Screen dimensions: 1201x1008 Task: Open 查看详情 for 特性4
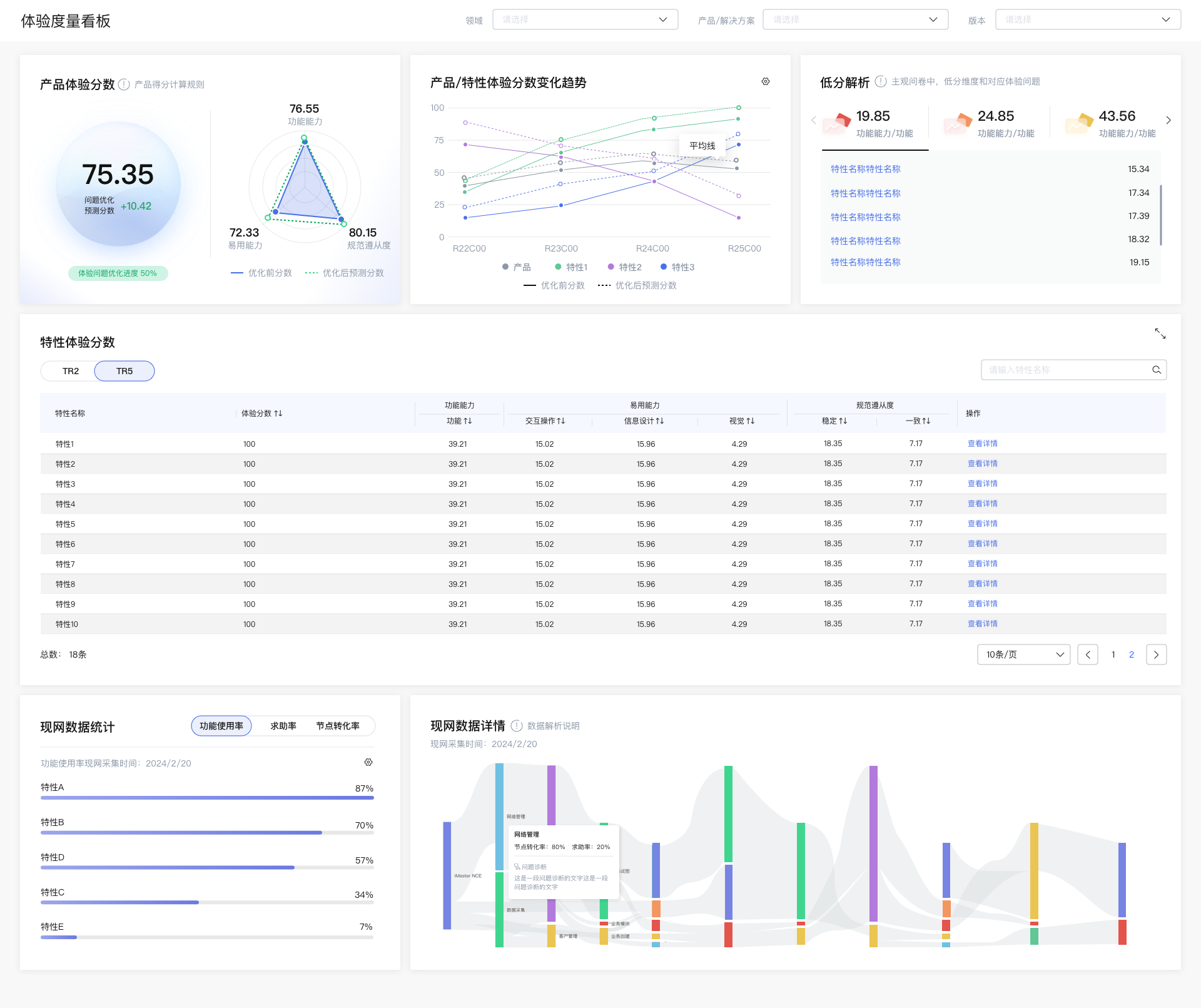click(982, 504)
